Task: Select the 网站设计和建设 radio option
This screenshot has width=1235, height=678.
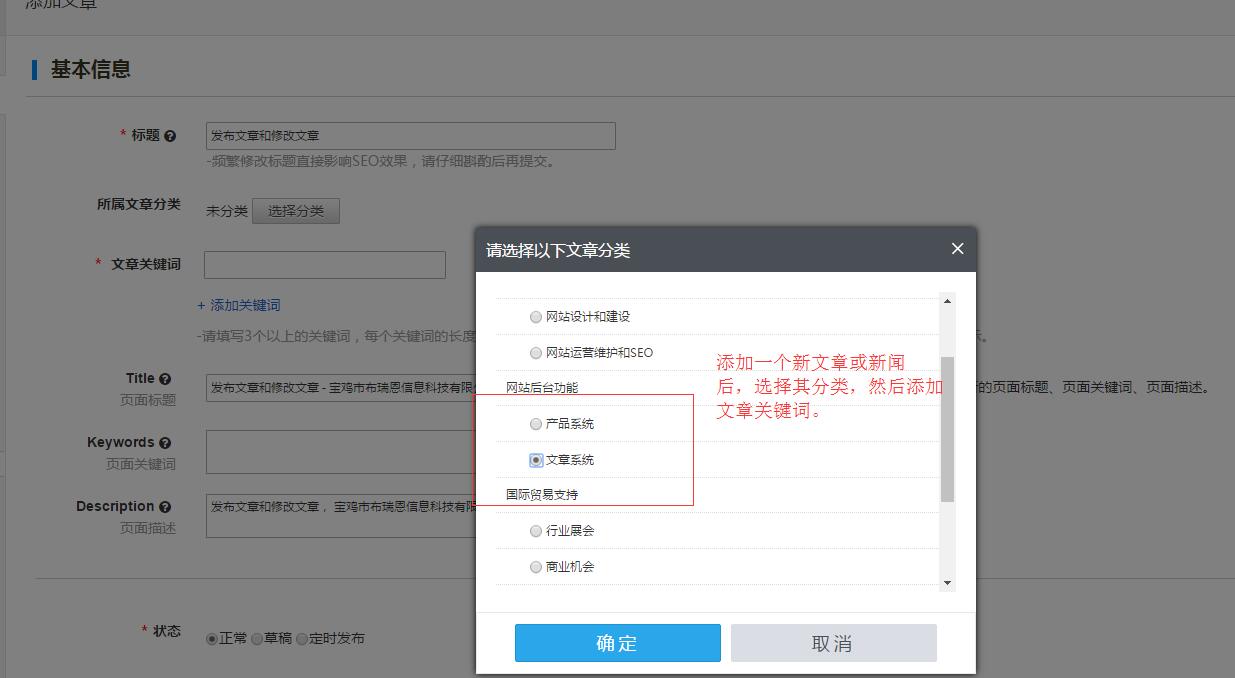Action: point(536,317)
